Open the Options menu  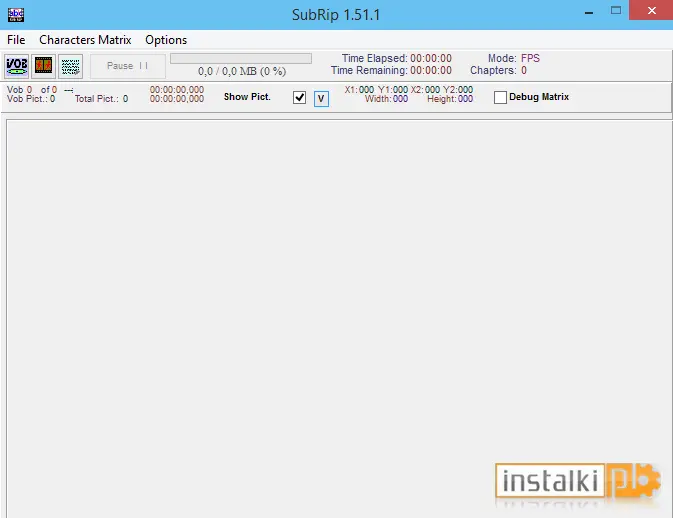pos(166,40)
